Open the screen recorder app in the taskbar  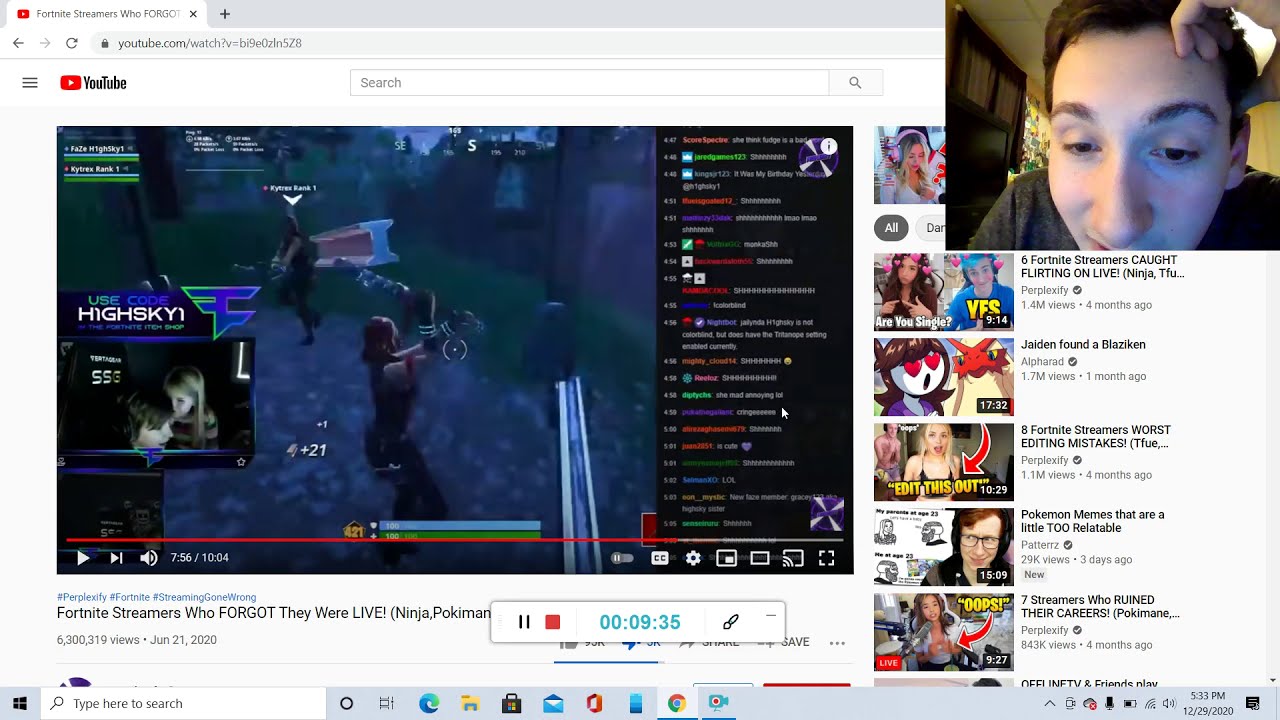click(718, 704)
